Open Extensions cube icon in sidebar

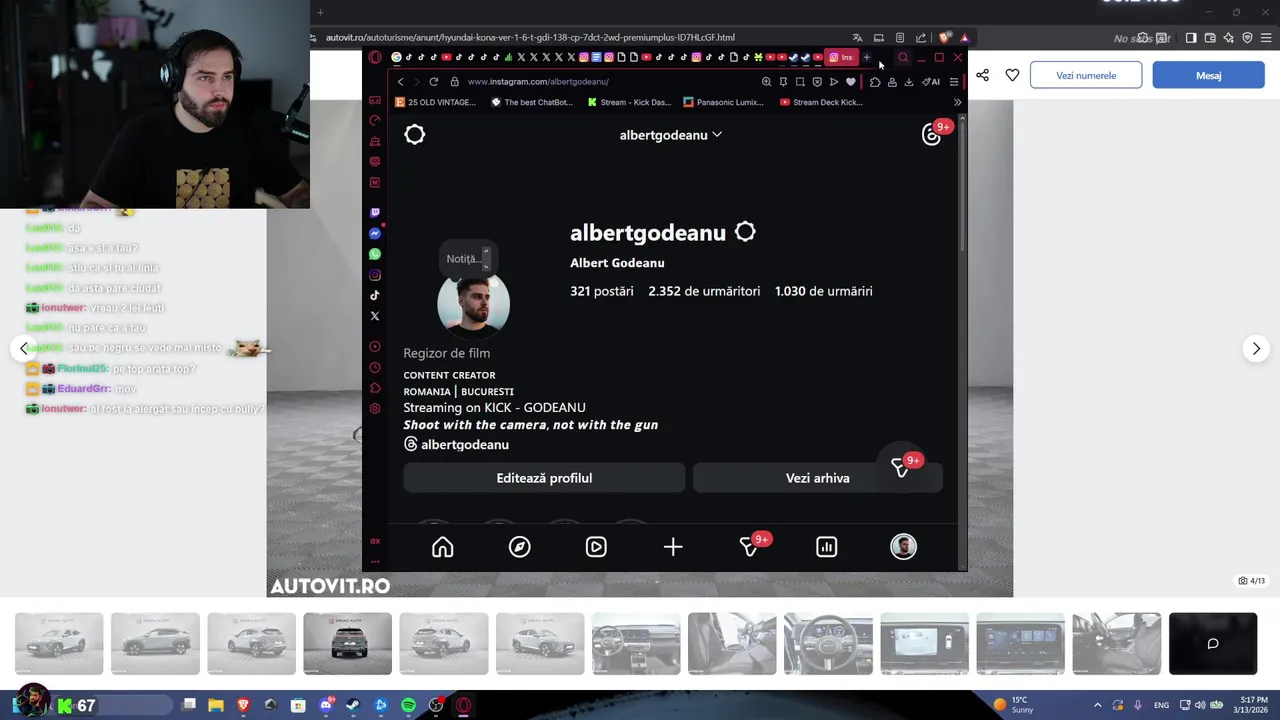(x=375, y=388)
